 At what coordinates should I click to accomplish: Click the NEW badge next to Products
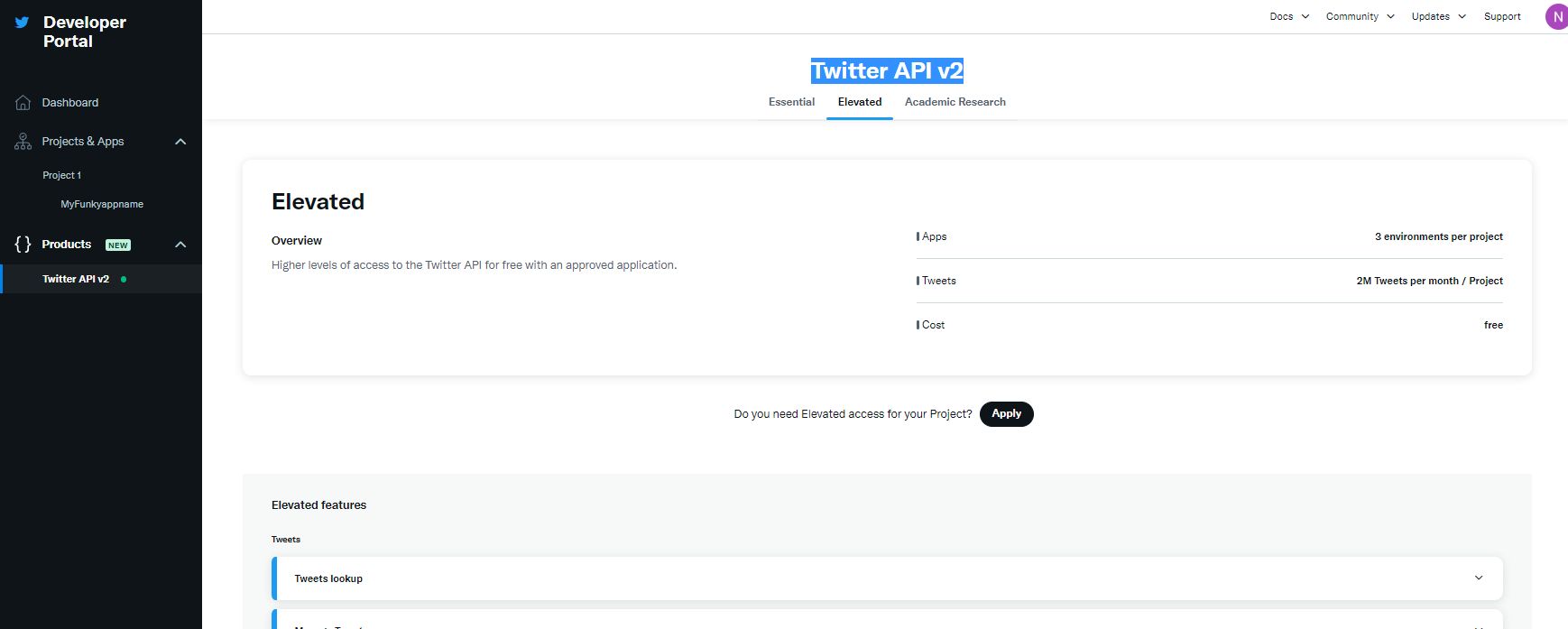[118, 245]
